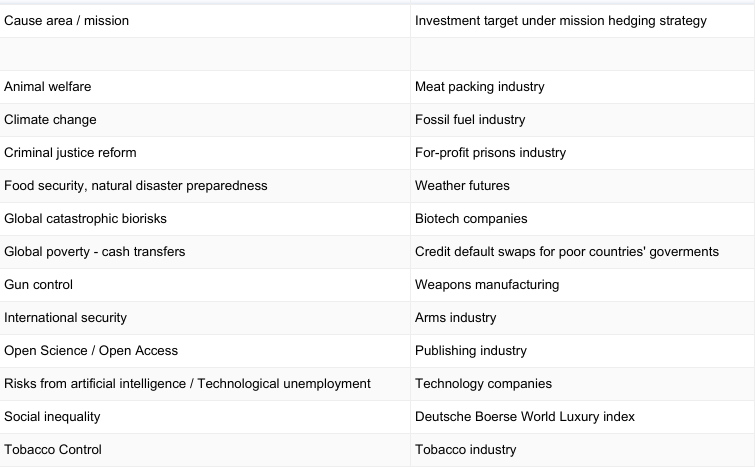Select the 'Investment target under mission hedging strategy' header

[x=560, y=21]
